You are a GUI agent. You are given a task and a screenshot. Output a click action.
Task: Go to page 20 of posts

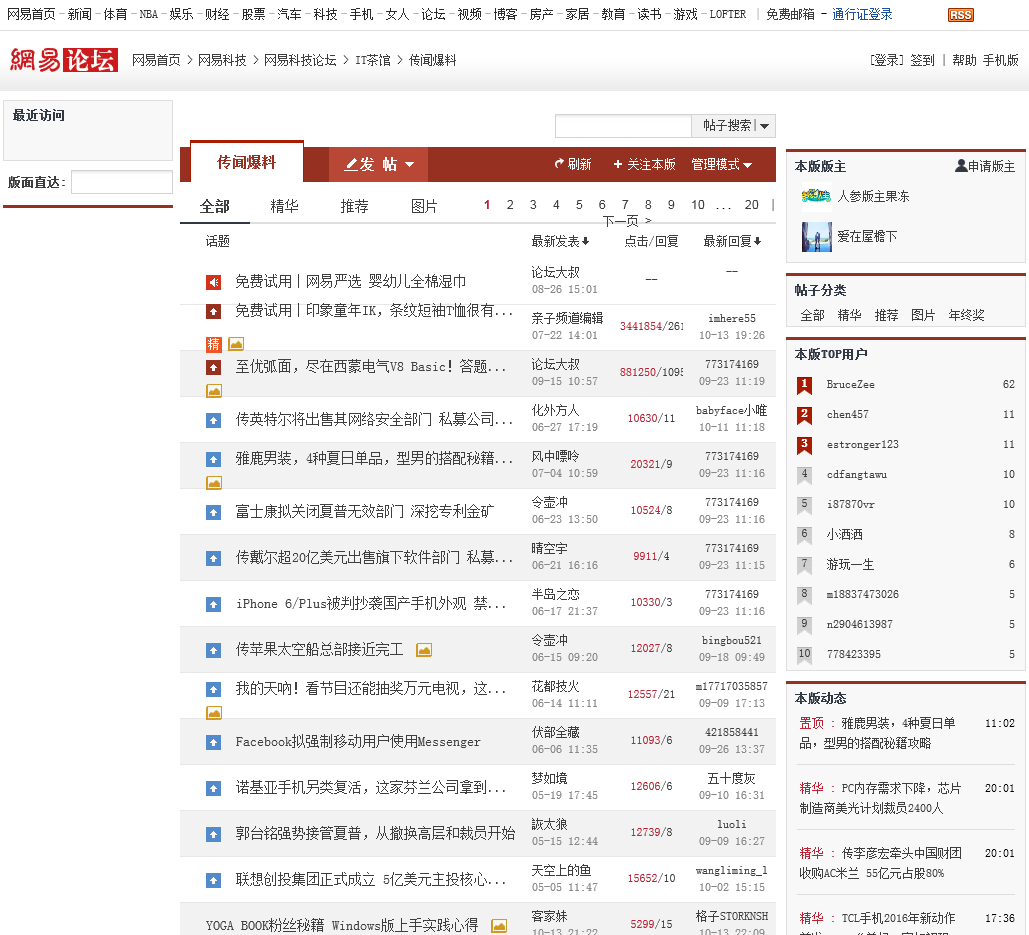pyautogui.click(x=751, y=205)
